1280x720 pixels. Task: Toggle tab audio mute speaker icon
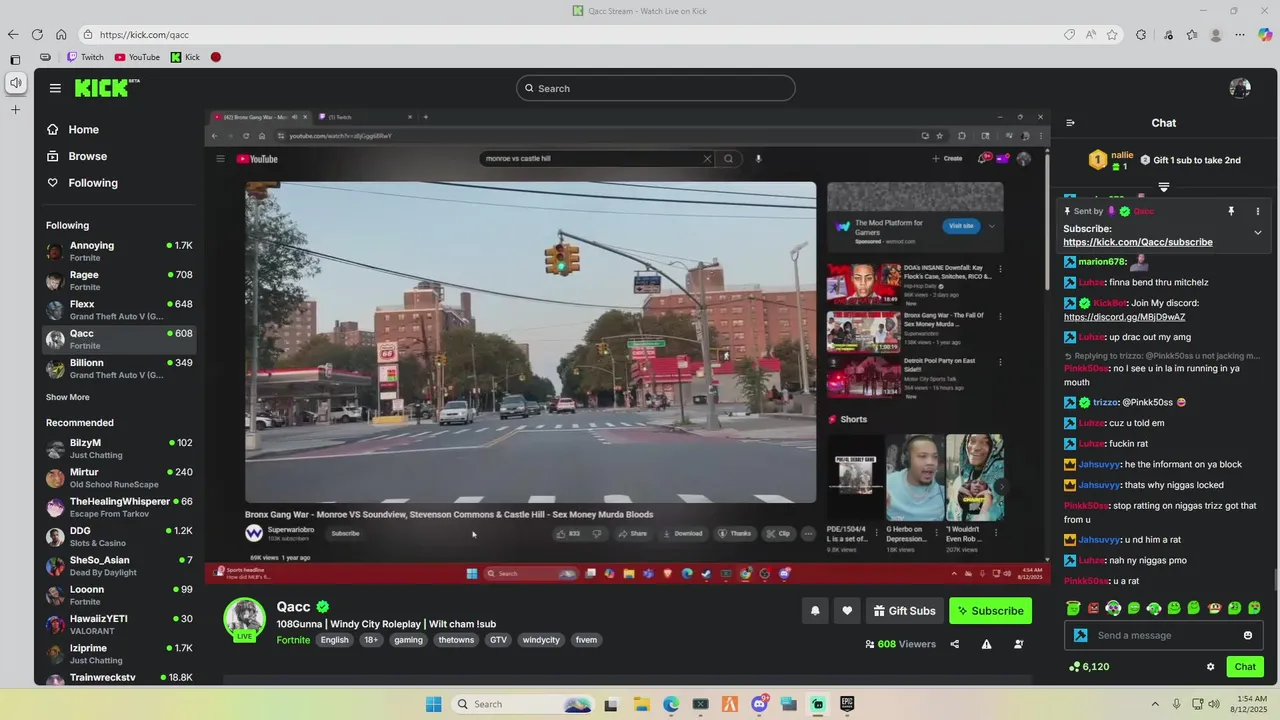(16, 83)
